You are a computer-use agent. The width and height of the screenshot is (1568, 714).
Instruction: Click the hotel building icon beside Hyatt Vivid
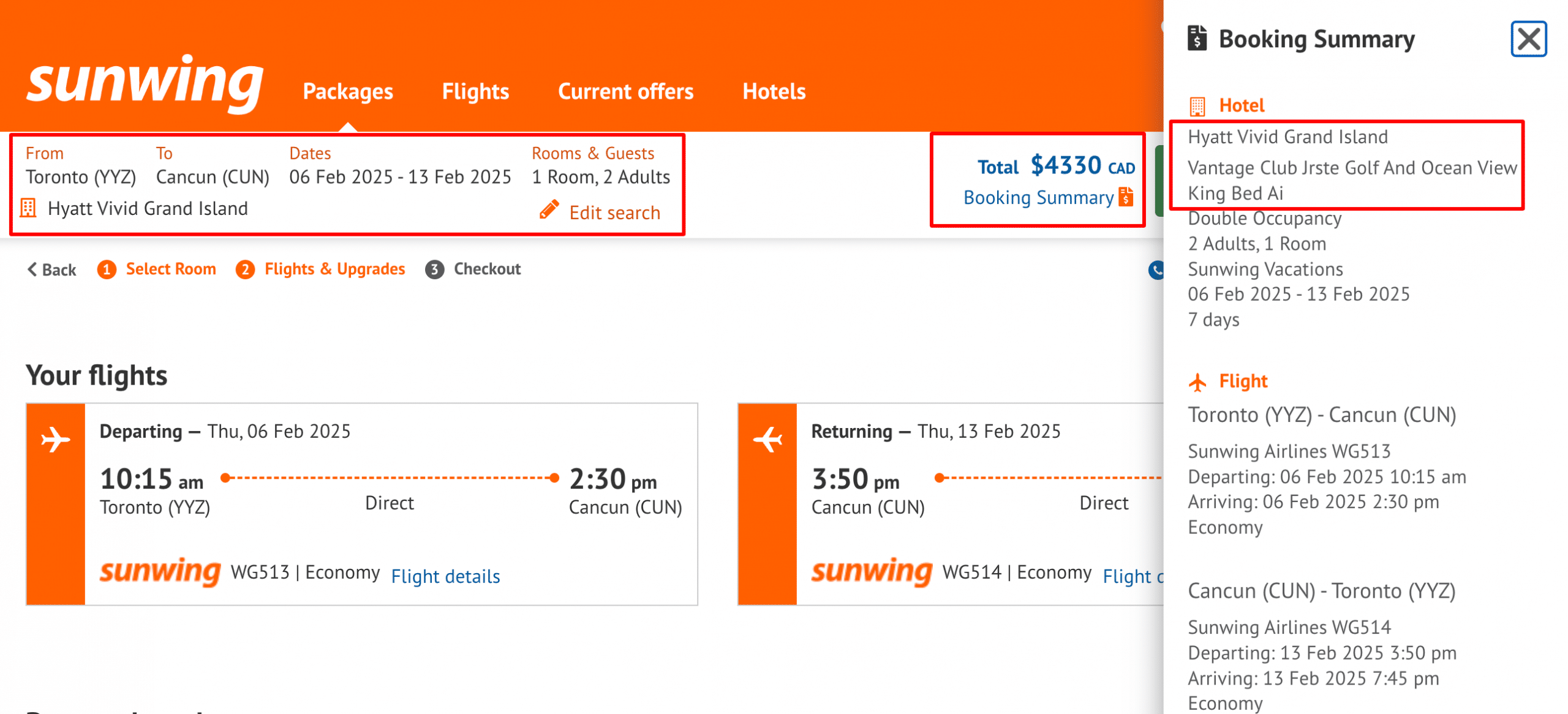click(x=28, y=208)
